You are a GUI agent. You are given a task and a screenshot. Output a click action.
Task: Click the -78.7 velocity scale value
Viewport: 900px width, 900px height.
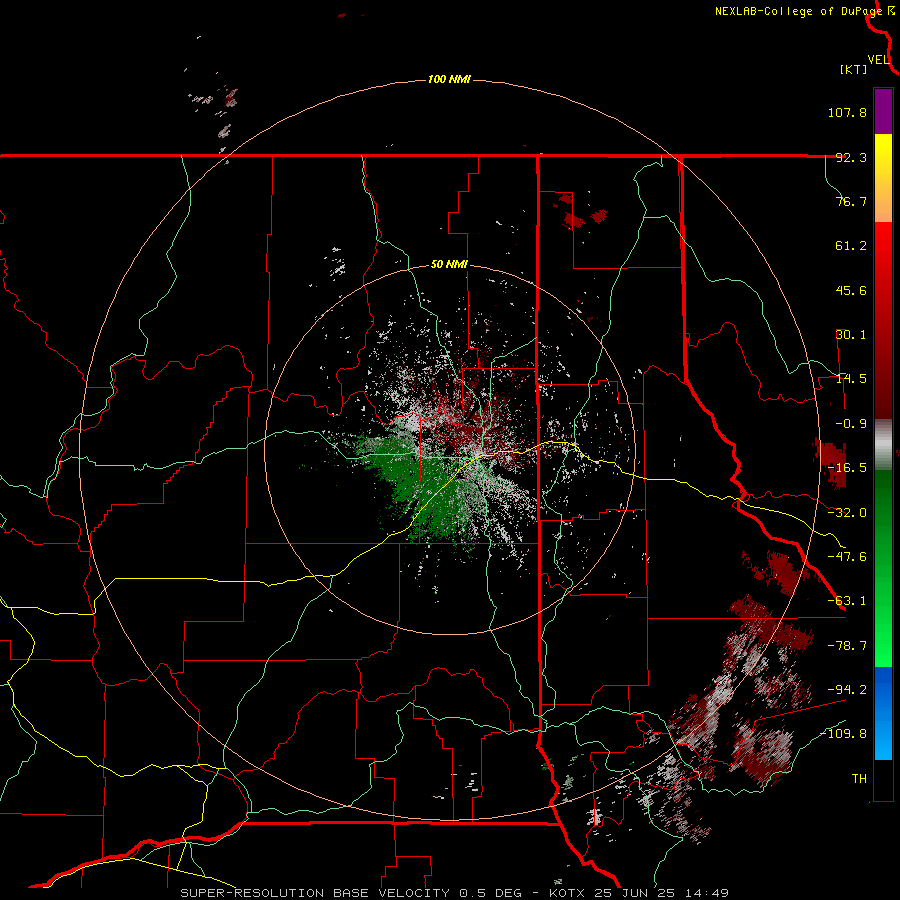[x=847, y=646]
